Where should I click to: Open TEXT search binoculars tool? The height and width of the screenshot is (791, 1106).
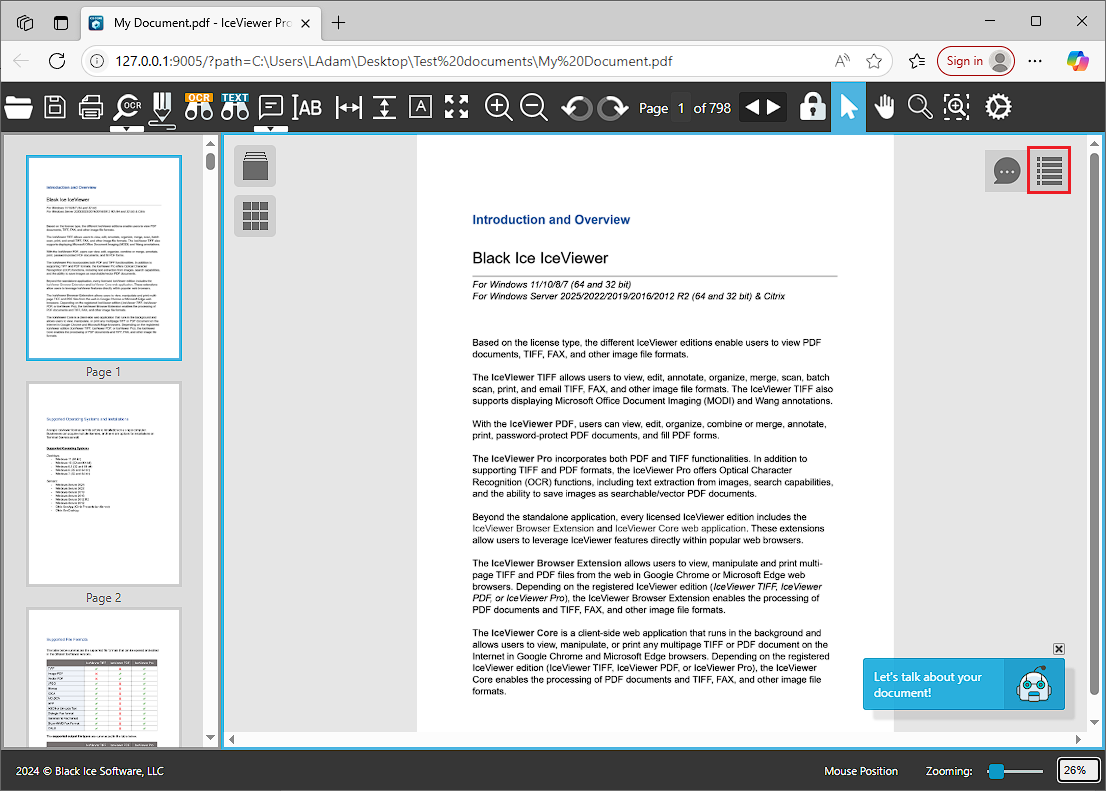click(x=235, y=107)
